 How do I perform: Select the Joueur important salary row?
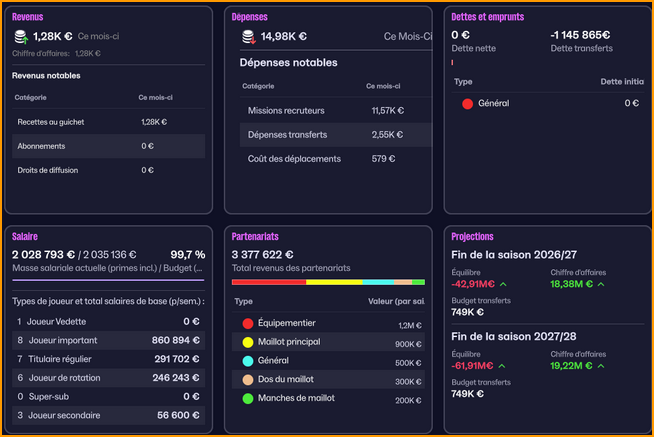108,340
